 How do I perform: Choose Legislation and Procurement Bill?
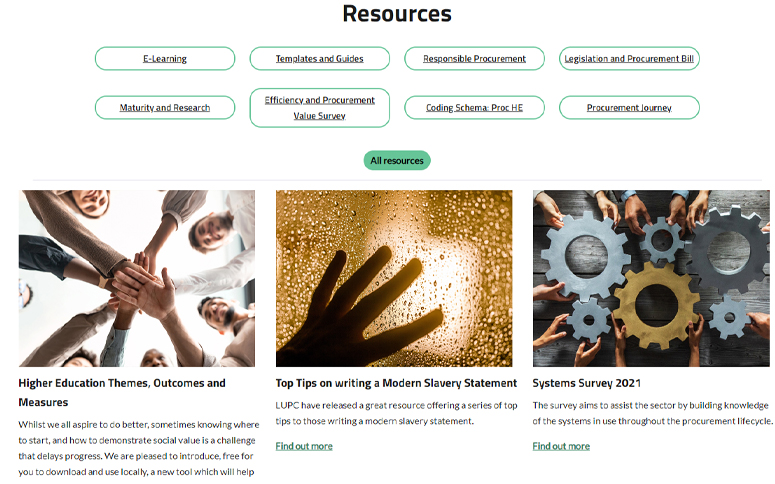pyautogui.click(x=629, y=58)
